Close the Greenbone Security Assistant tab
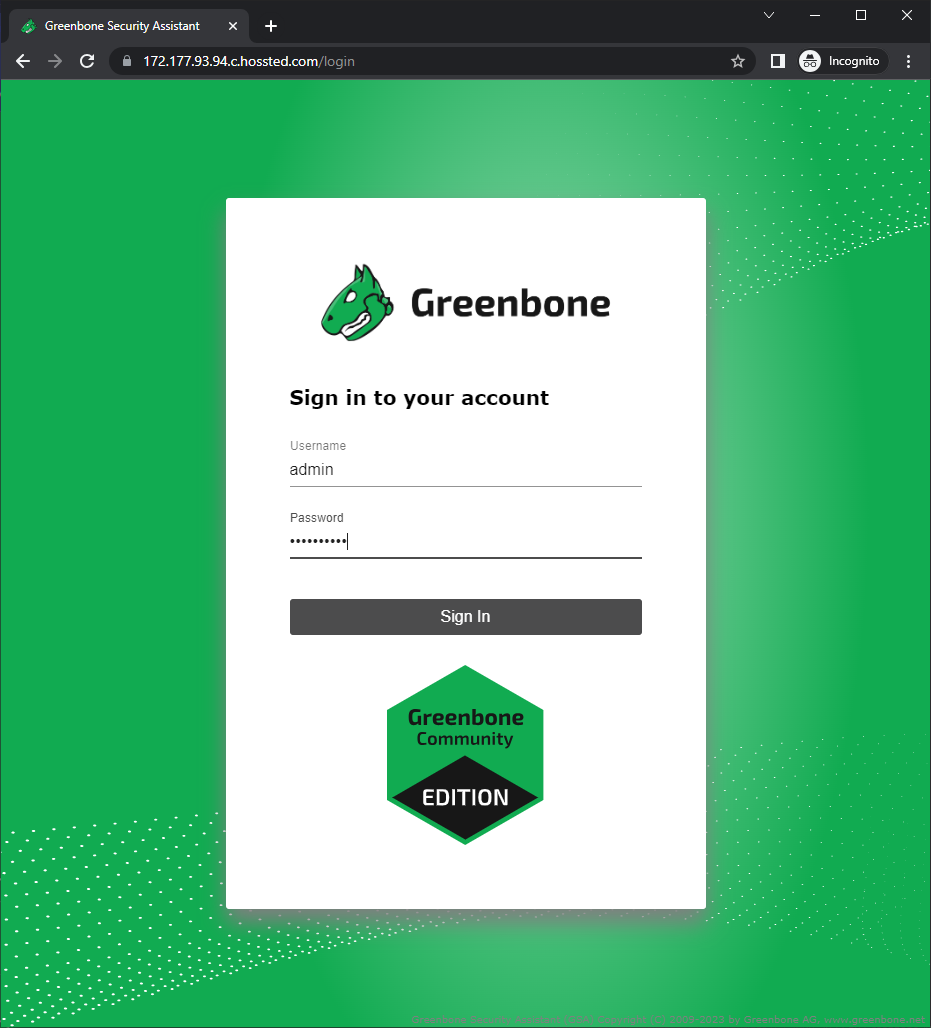The height and width of the screenshot is (1028, 931). click(x=233, y=26)
